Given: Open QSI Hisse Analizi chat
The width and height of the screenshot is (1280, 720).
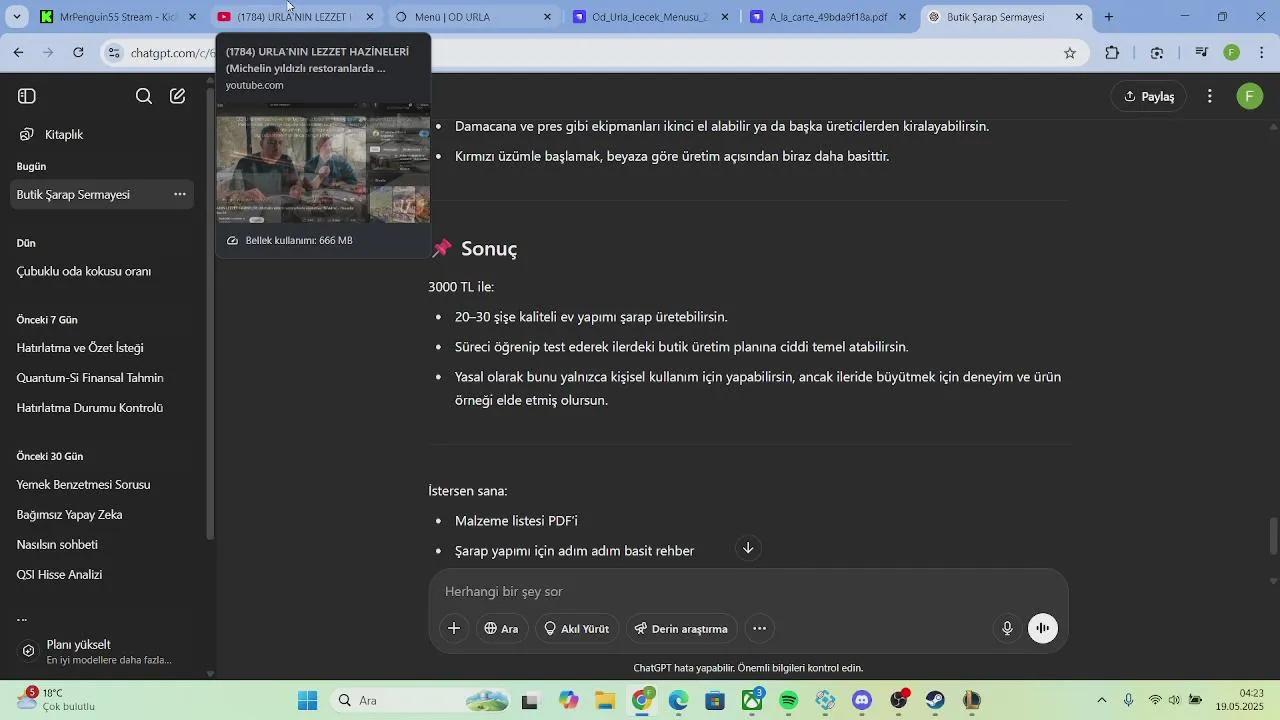Looking at the screenshot, I should pyautogui.click(x=60, y=575).
